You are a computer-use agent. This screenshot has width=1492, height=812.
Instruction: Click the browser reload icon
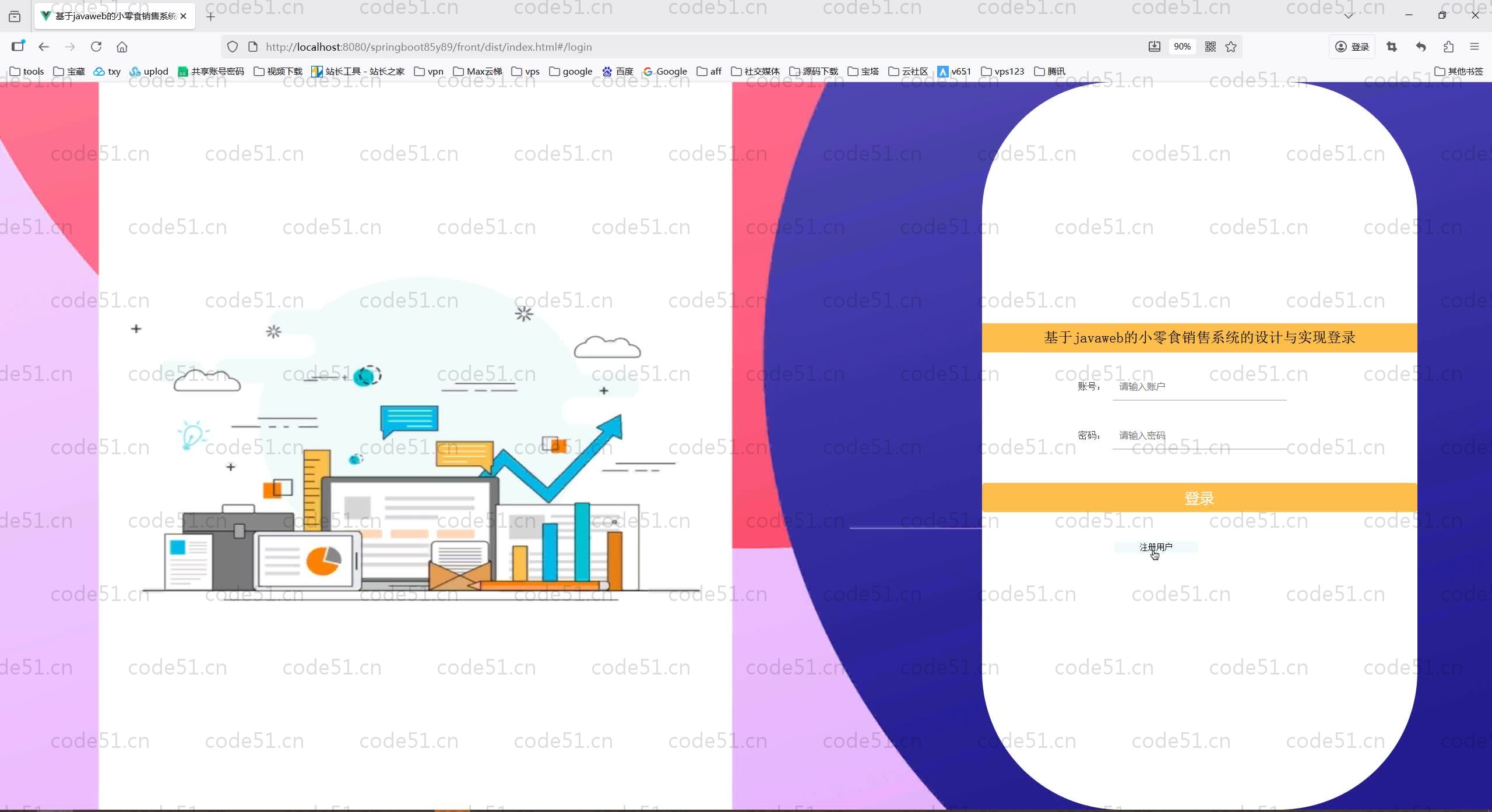(96, 47)
